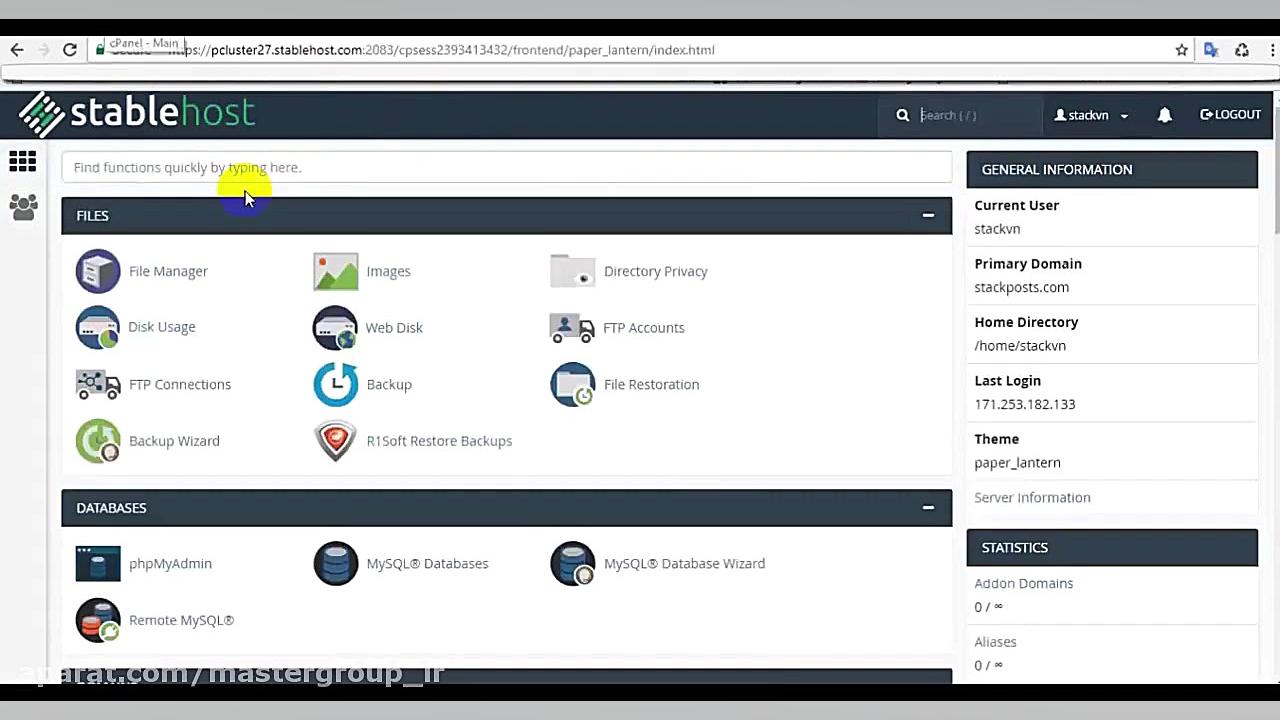Image resolution: width=1280 pixels, height=720 pixels.
Task: Open the phpMyAdmin link
Action: click(170, 563)
